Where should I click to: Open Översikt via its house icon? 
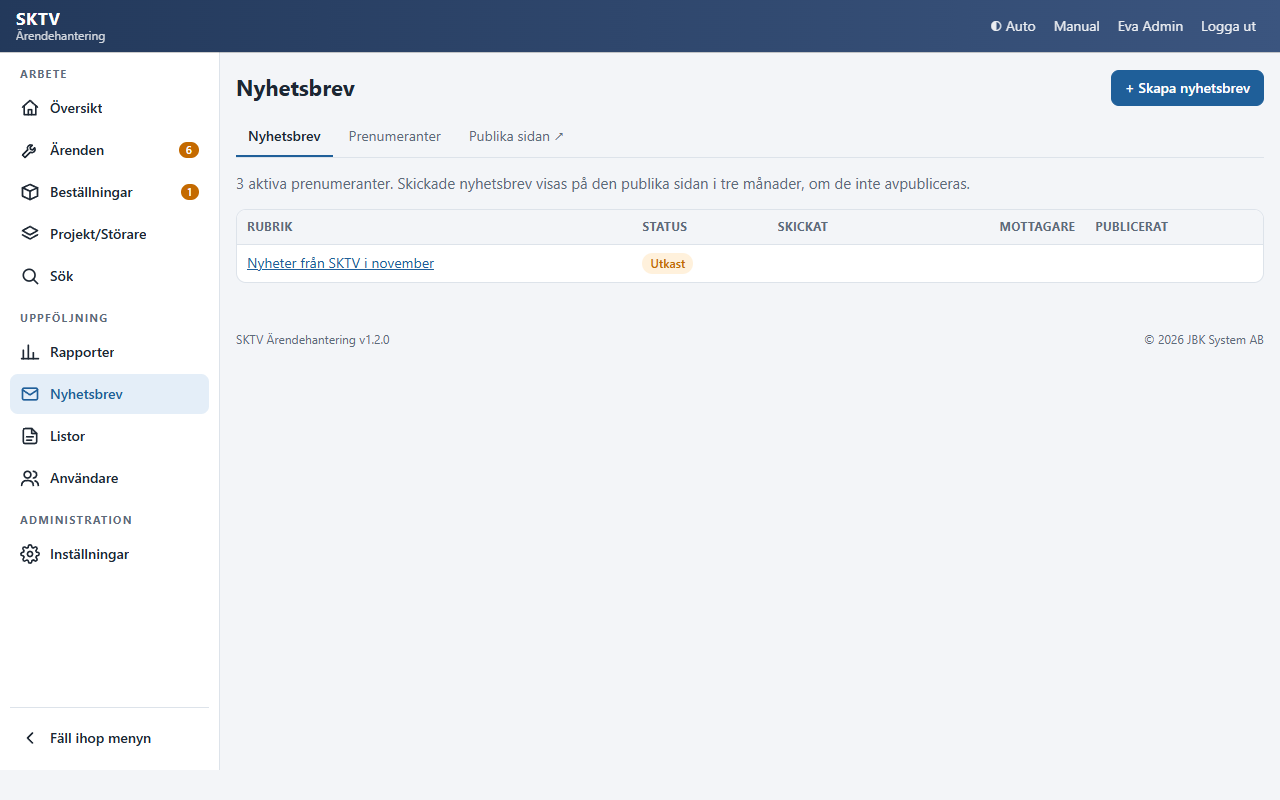coord(30,108)
